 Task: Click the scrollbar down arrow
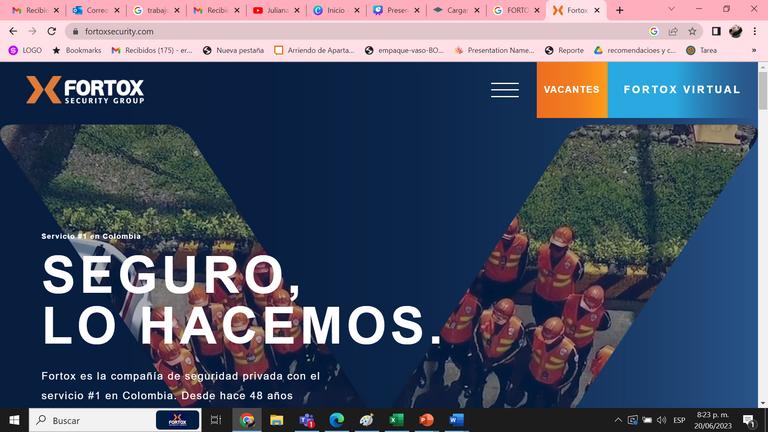click(763, 403)
